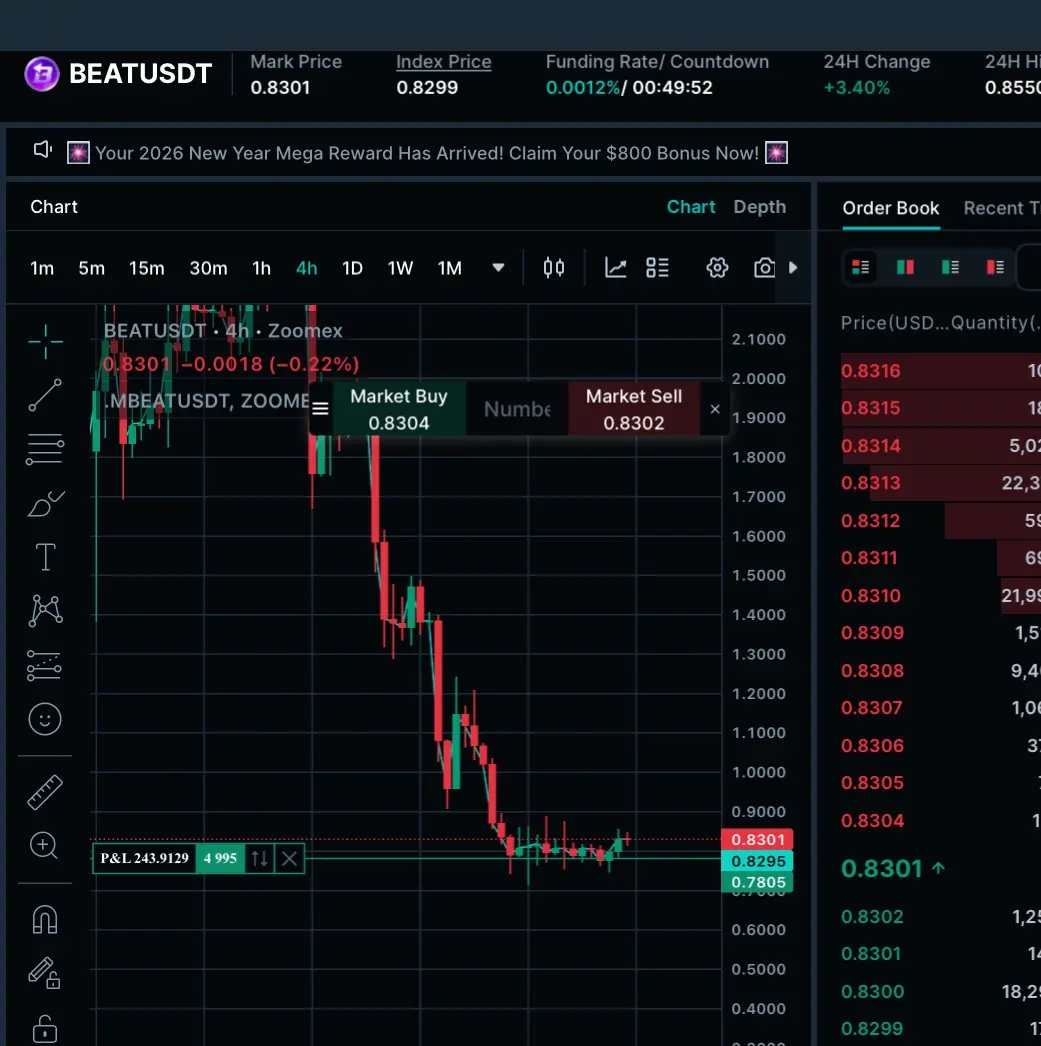The height and width of the screenshot is (1046, 1041).
Task: Click the Market Sell 0.8302 button
Action: (634, 409)
